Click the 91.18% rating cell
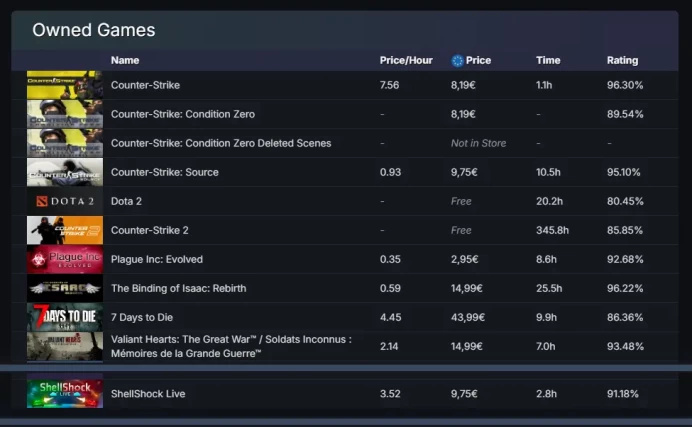Viewport: 692px width, 427px height. pyautogui.click(x=622, y=394)
